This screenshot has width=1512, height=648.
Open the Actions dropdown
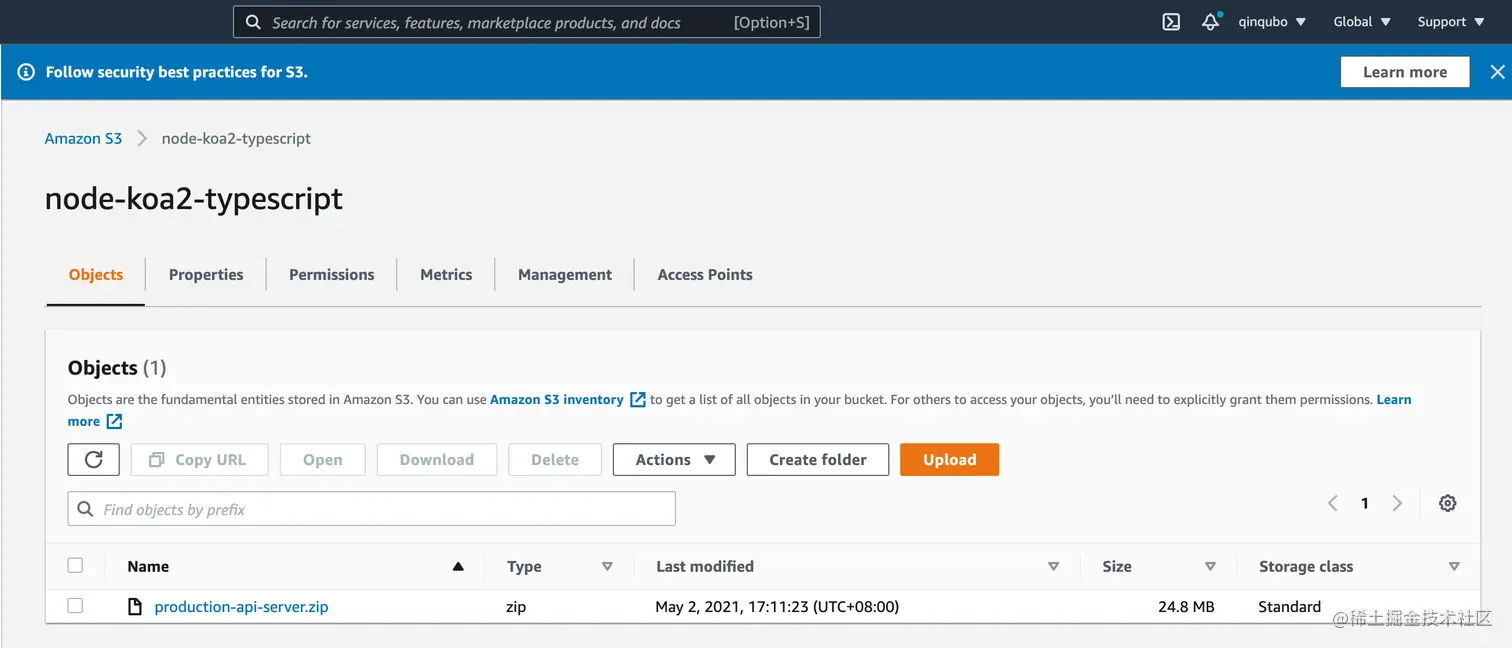click(x=673, y=459)
